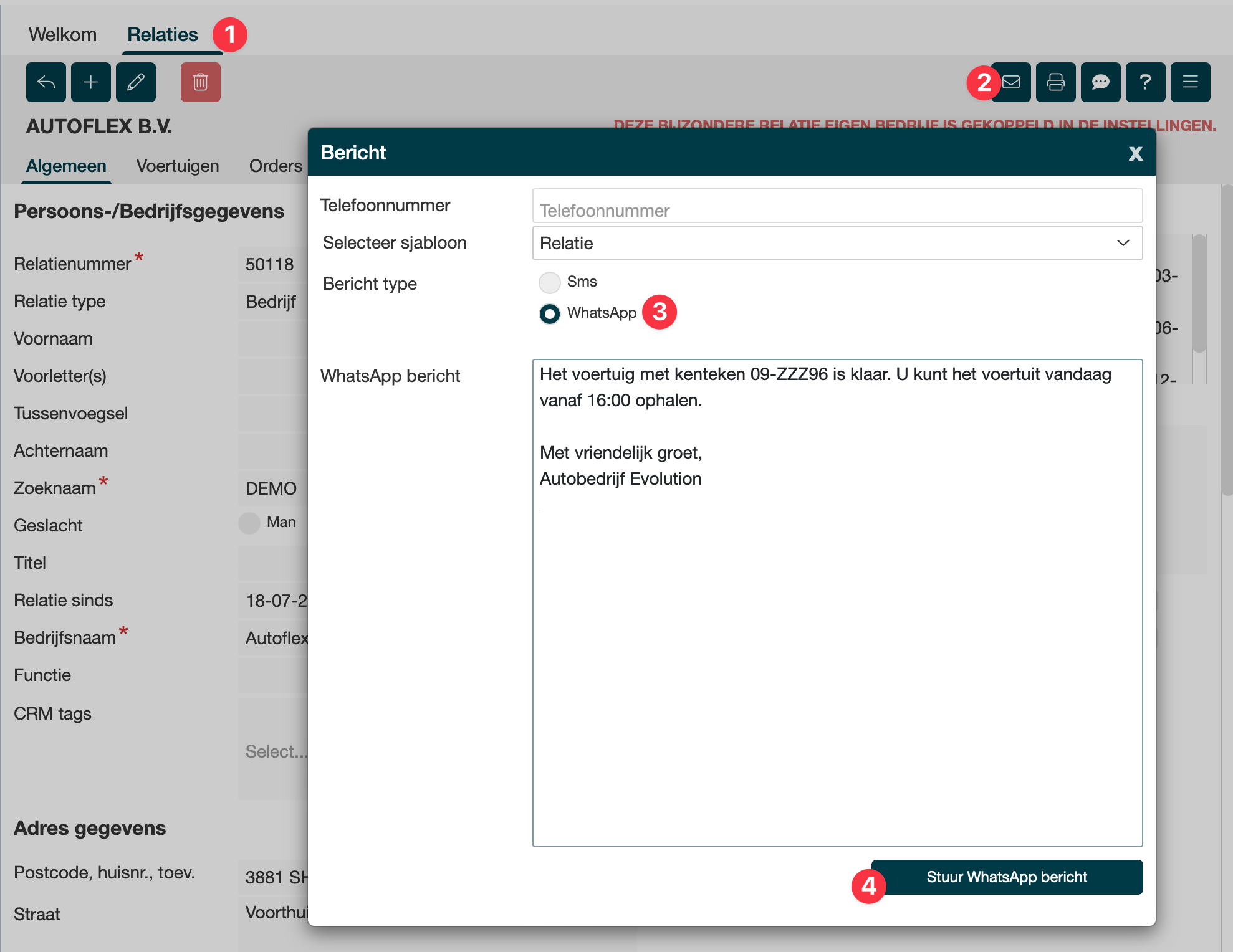The width and height of the screenshot is (1233, 952).
Task: Click the printer icon
Action: pyautogui.click(x=1055, y=82)
